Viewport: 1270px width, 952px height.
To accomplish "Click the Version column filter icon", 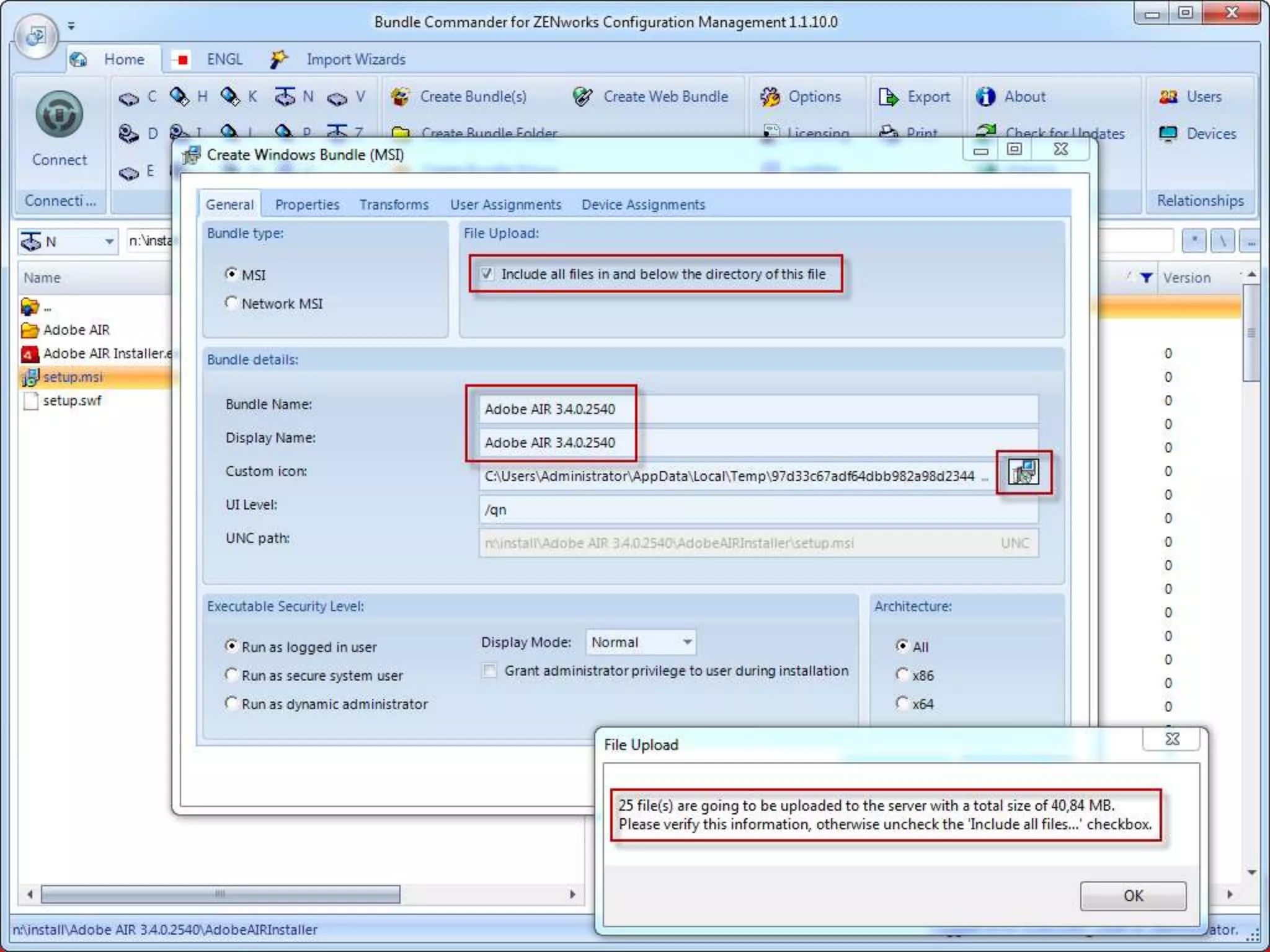I will click(x=1146, y=278).
